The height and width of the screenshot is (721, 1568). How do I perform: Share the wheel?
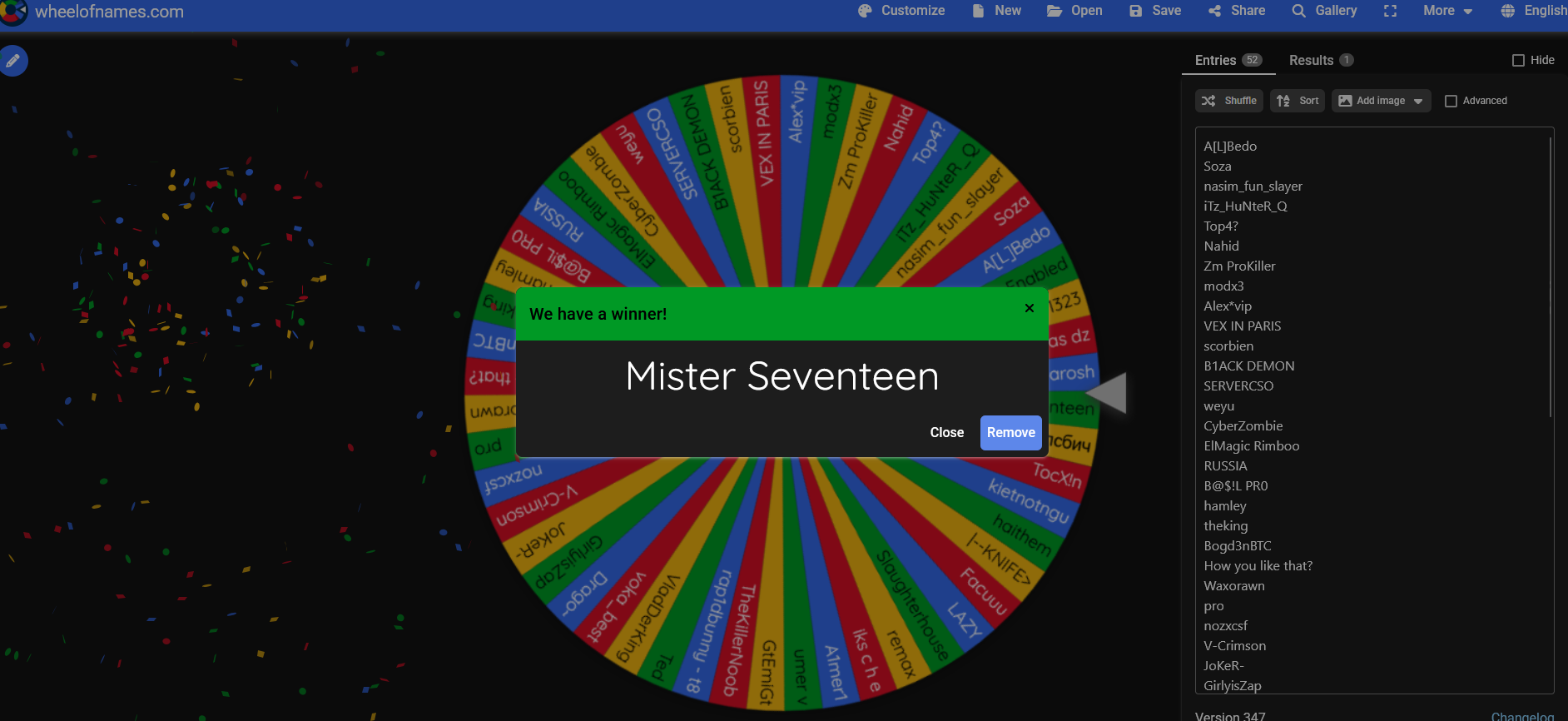click(x=1237, y=11)
